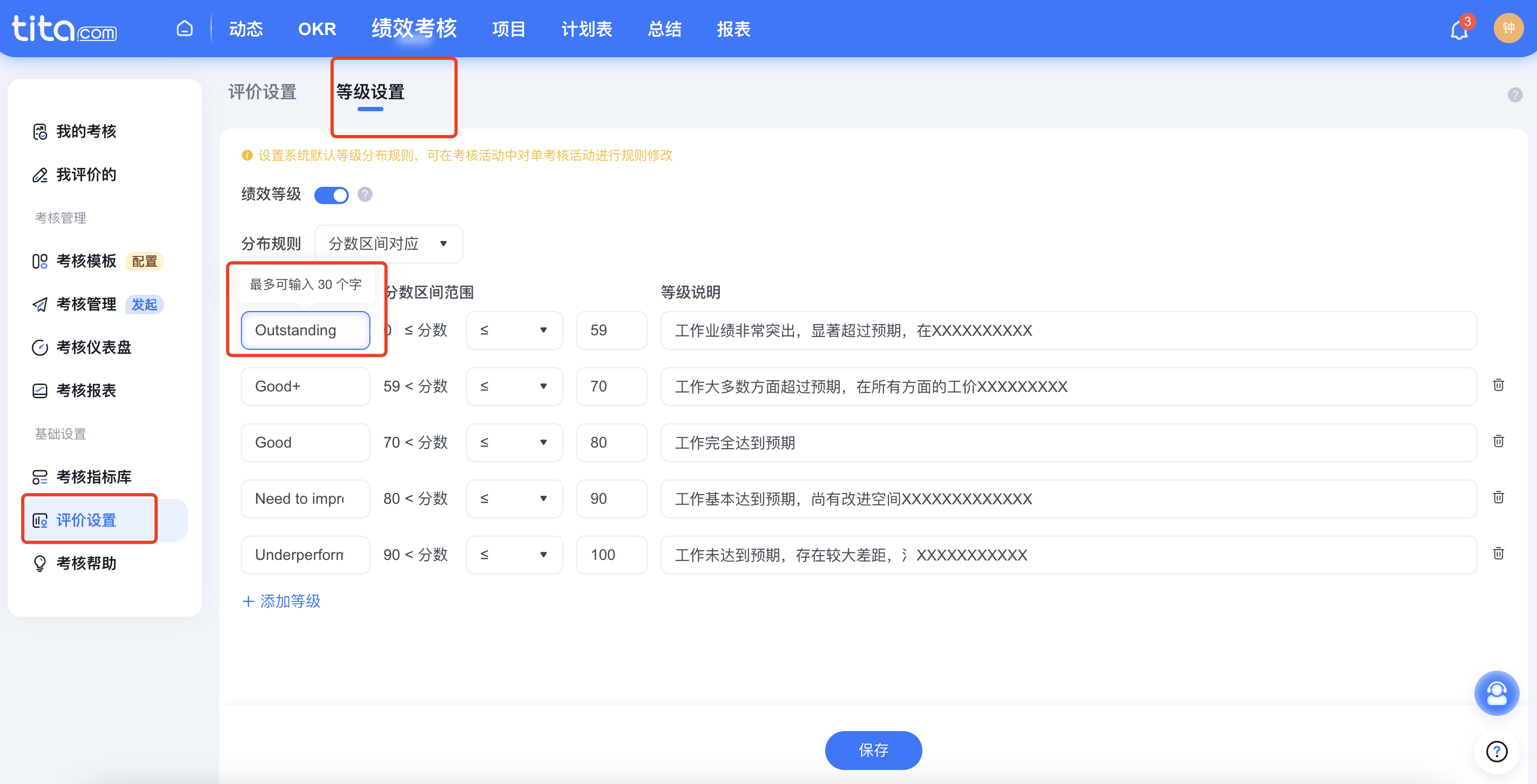1537x784 pixels.
Task: Click the 我评价的 pencil icon
Action: 40,175
